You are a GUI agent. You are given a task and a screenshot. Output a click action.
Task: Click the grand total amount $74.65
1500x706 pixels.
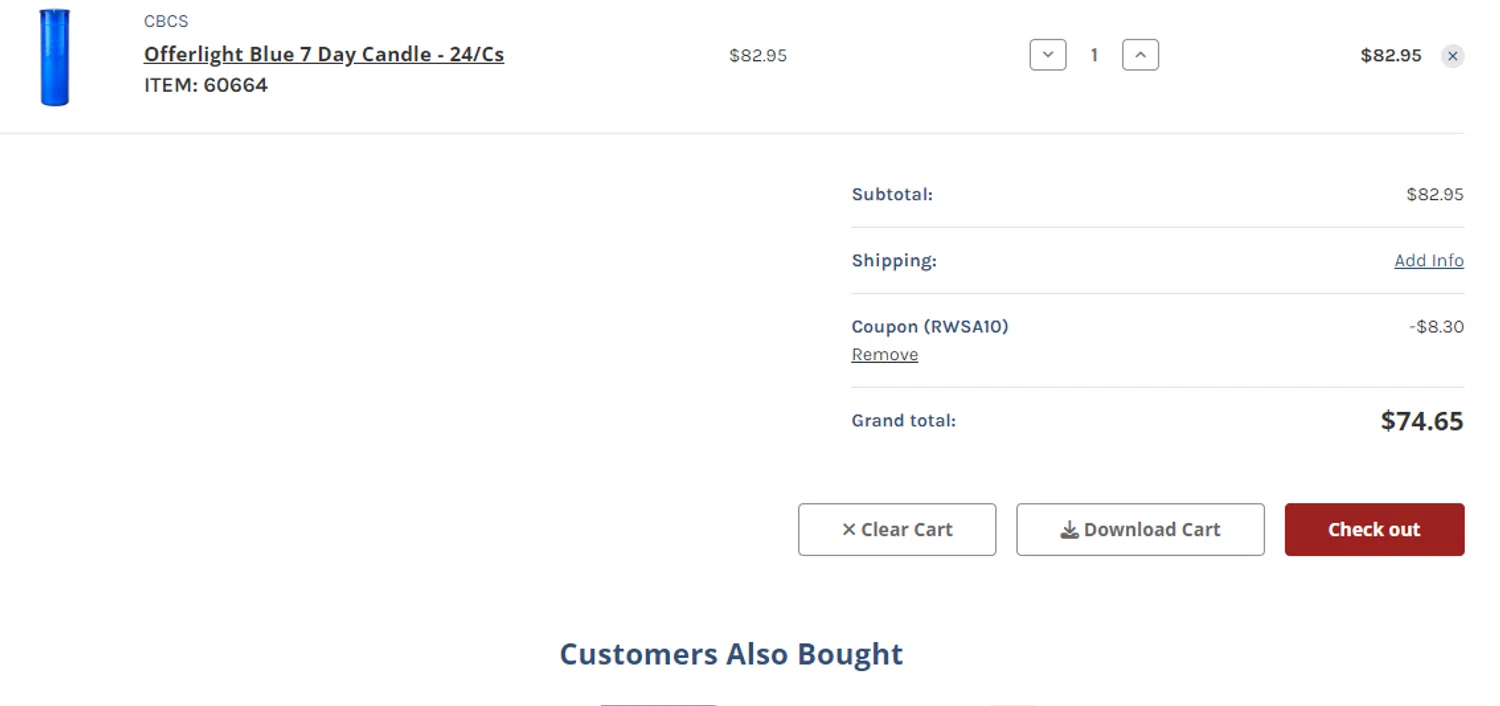pyautogui.click(x=1421, y=421)
